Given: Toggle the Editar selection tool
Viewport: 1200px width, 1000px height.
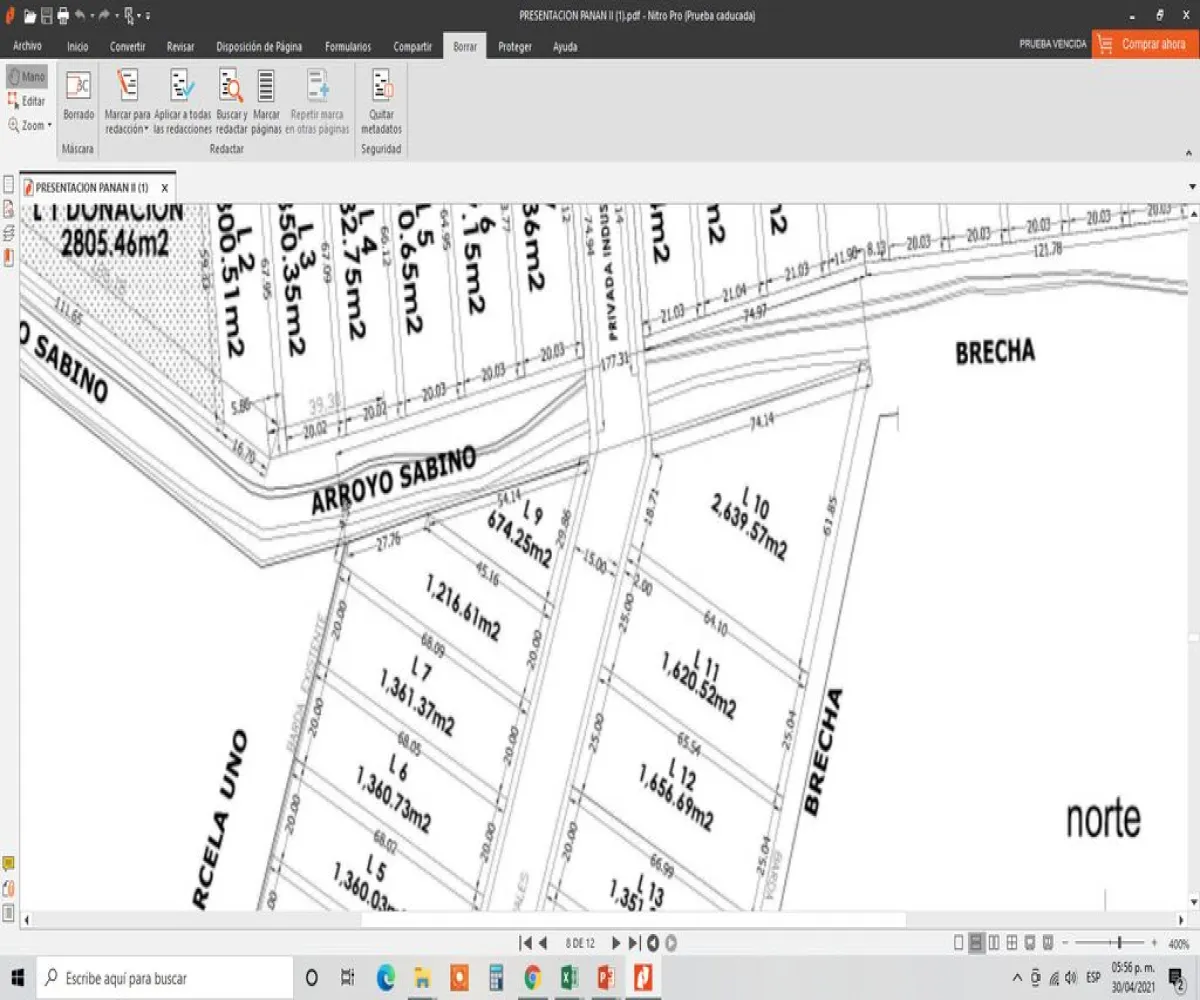Looking at the screenshot, I should 26,101.
